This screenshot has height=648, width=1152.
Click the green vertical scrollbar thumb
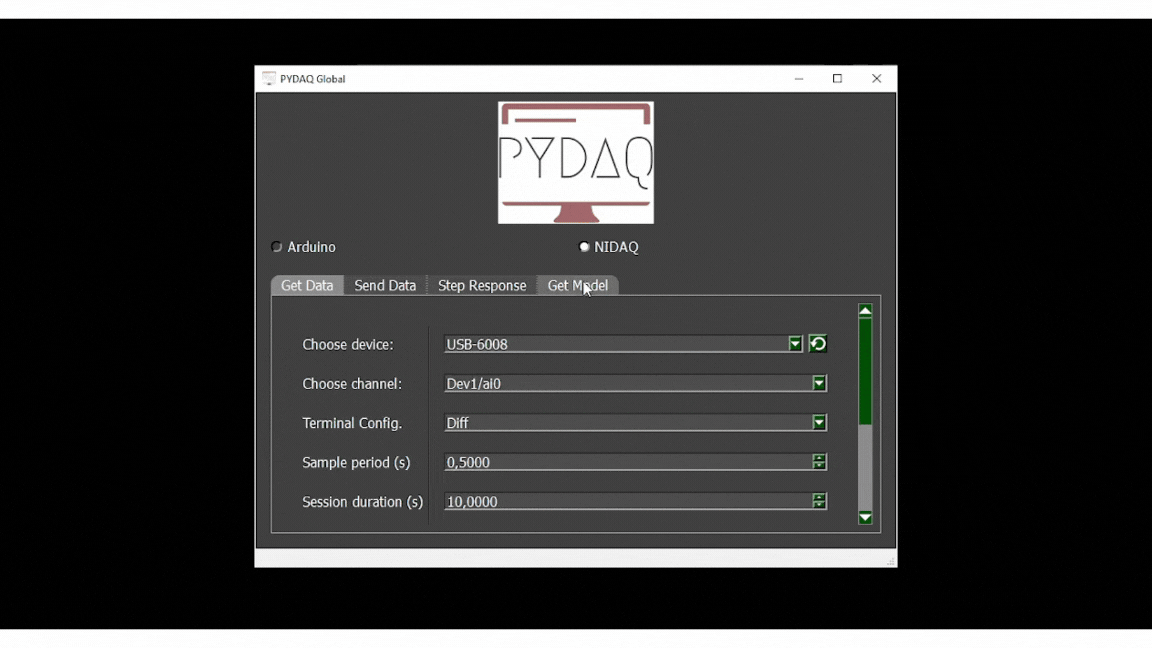click(x=865, y=372)
